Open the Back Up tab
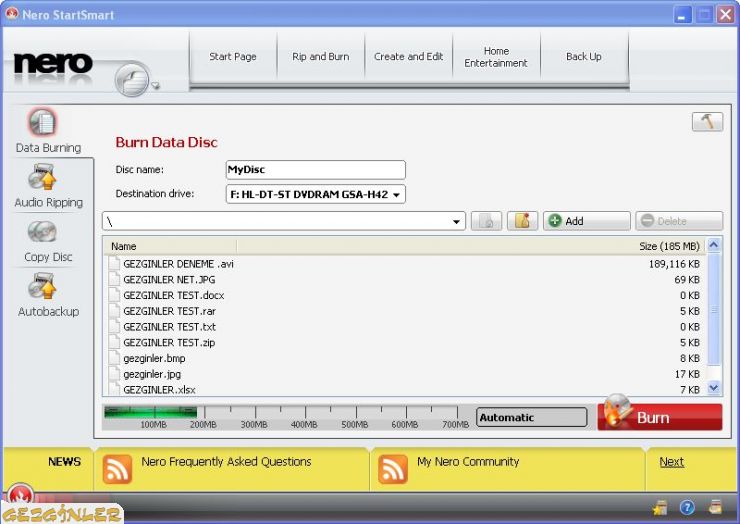740x524 pixels. tap(584, 57)
